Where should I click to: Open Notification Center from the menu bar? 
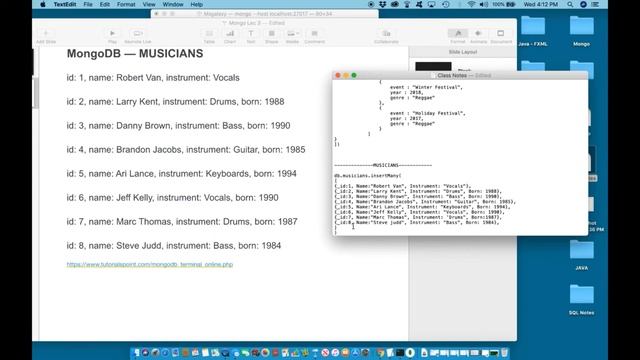pyautogui.click(x=596, y=4)
